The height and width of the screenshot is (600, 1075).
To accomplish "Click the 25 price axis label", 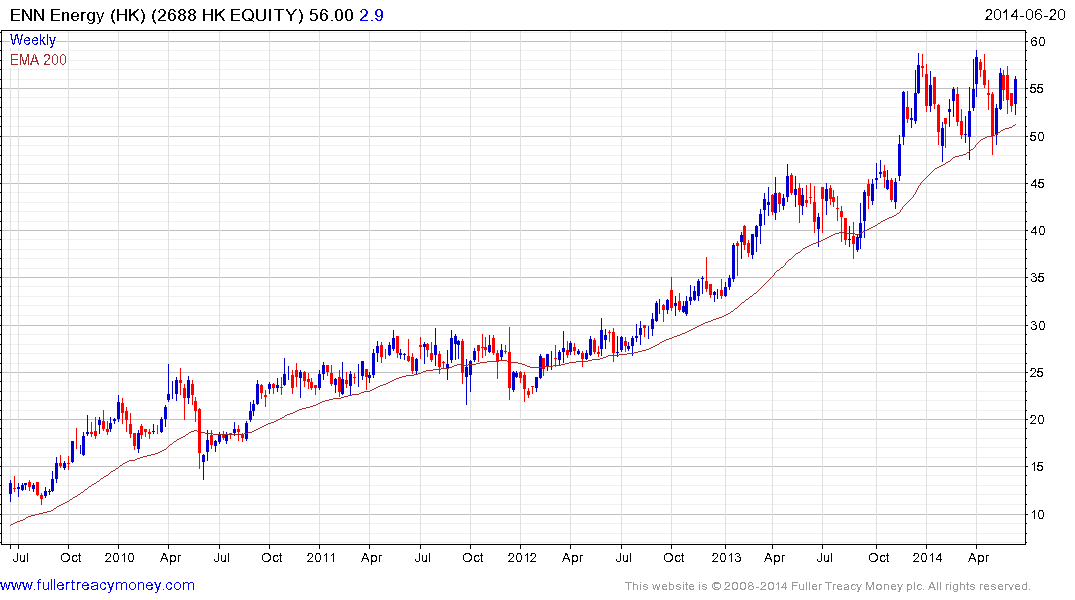I will coord(1038,373).
